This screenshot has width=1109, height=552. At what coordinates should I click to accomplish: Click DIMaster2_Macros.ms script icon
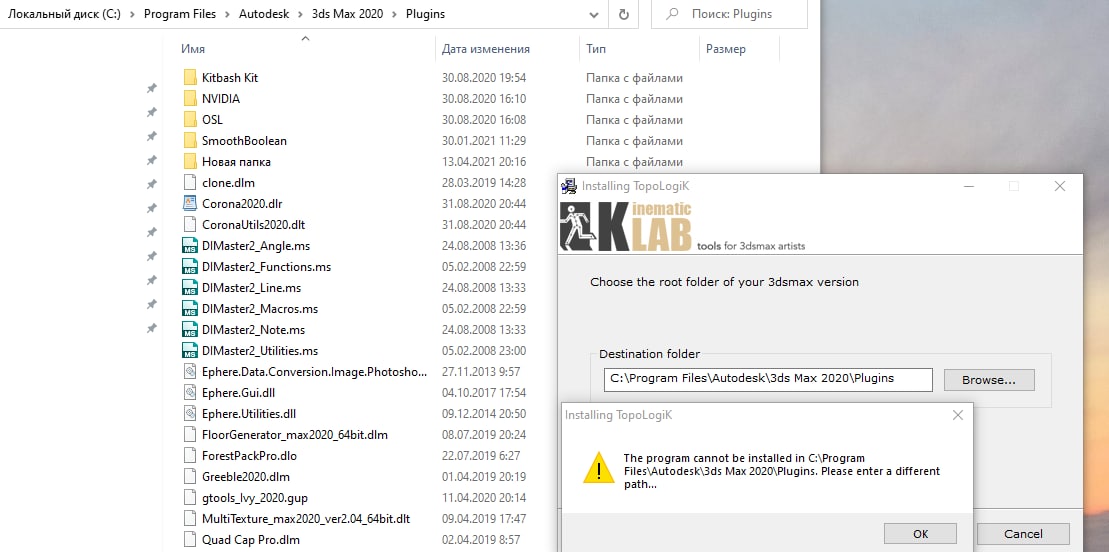click(190, 309)
